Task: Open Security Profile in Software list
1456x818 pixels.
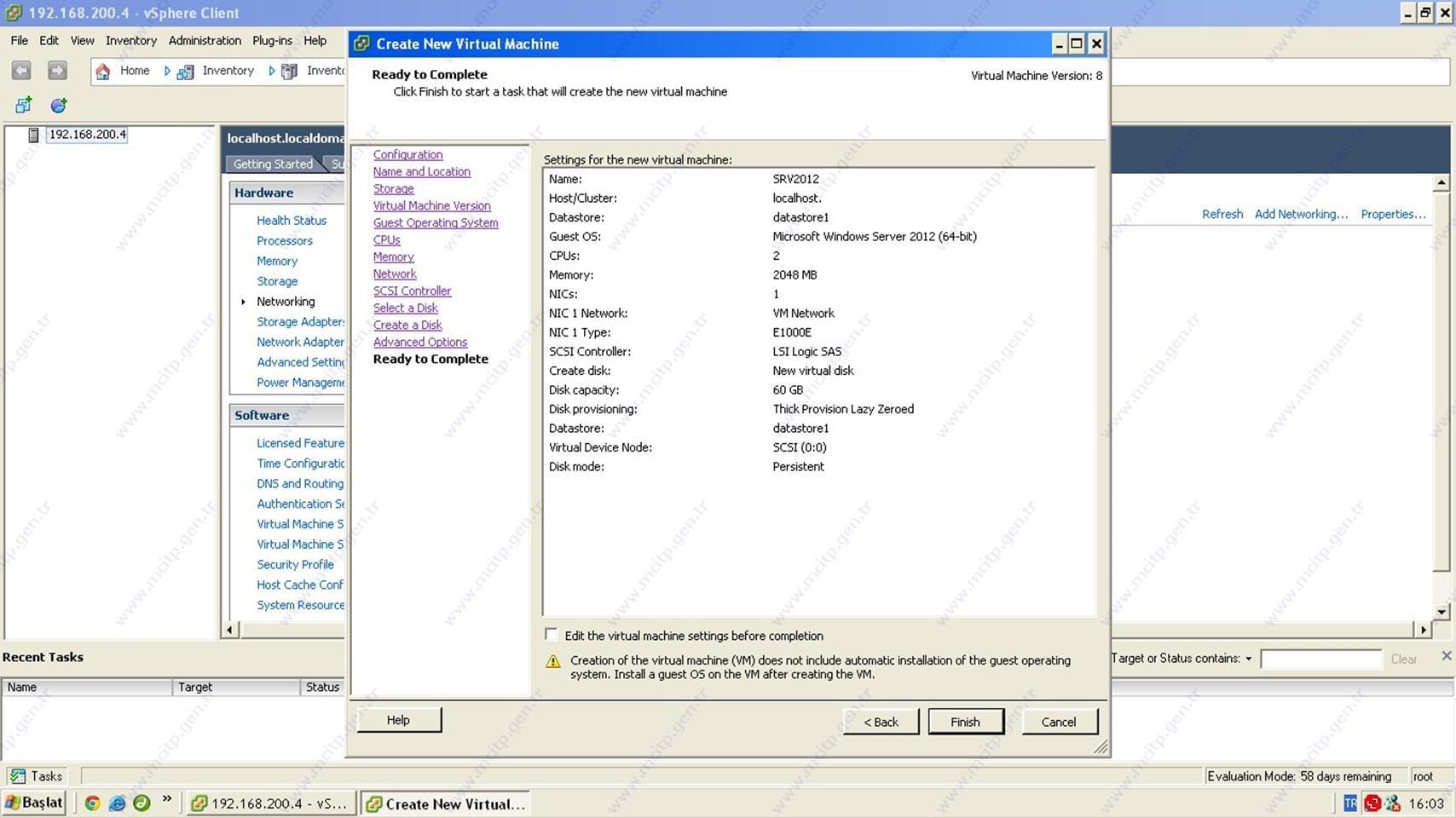Action: pyautogui.click(x=296, y=564)
